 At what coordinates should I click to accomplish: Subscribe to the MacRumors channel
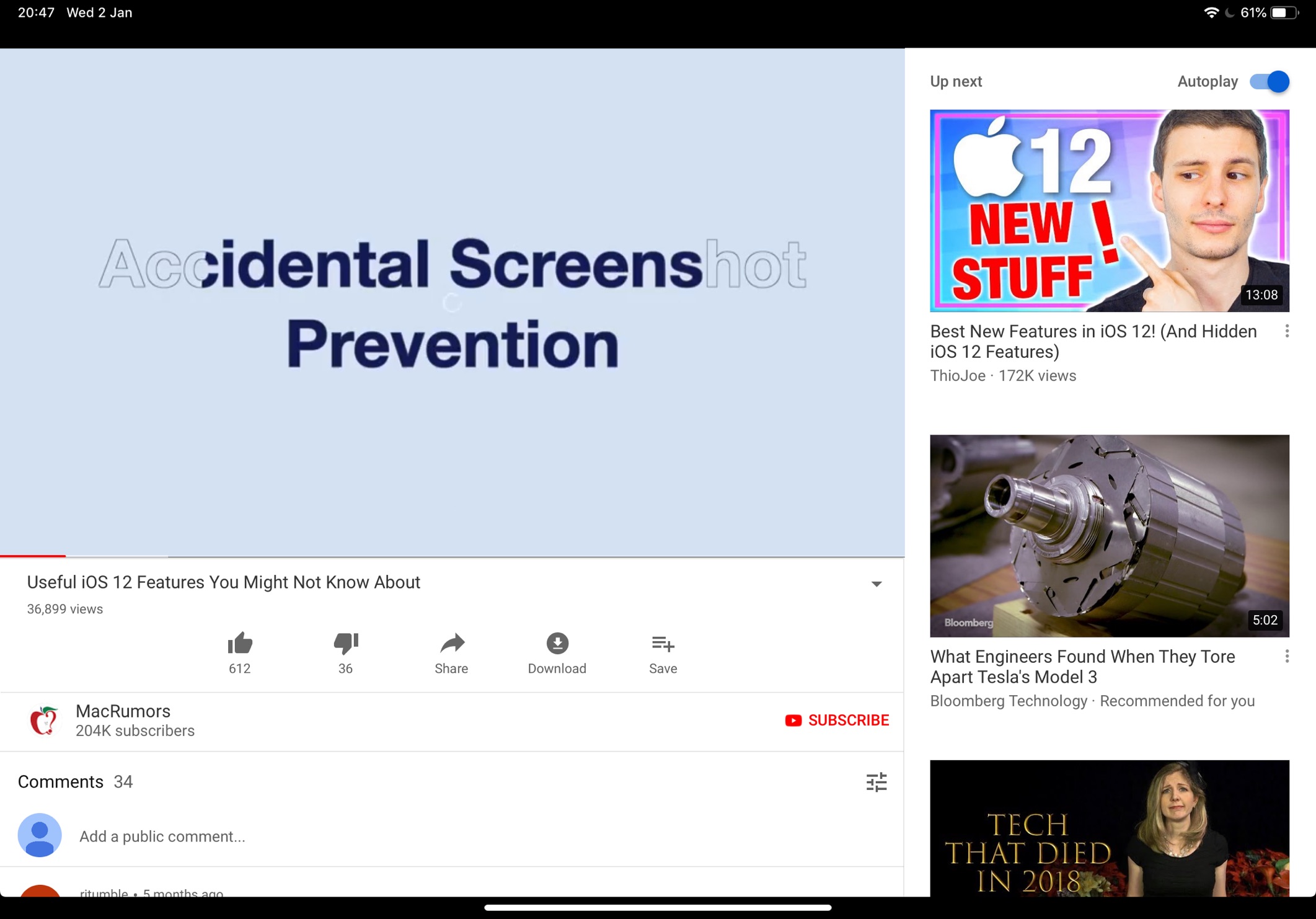pos(837,720)
